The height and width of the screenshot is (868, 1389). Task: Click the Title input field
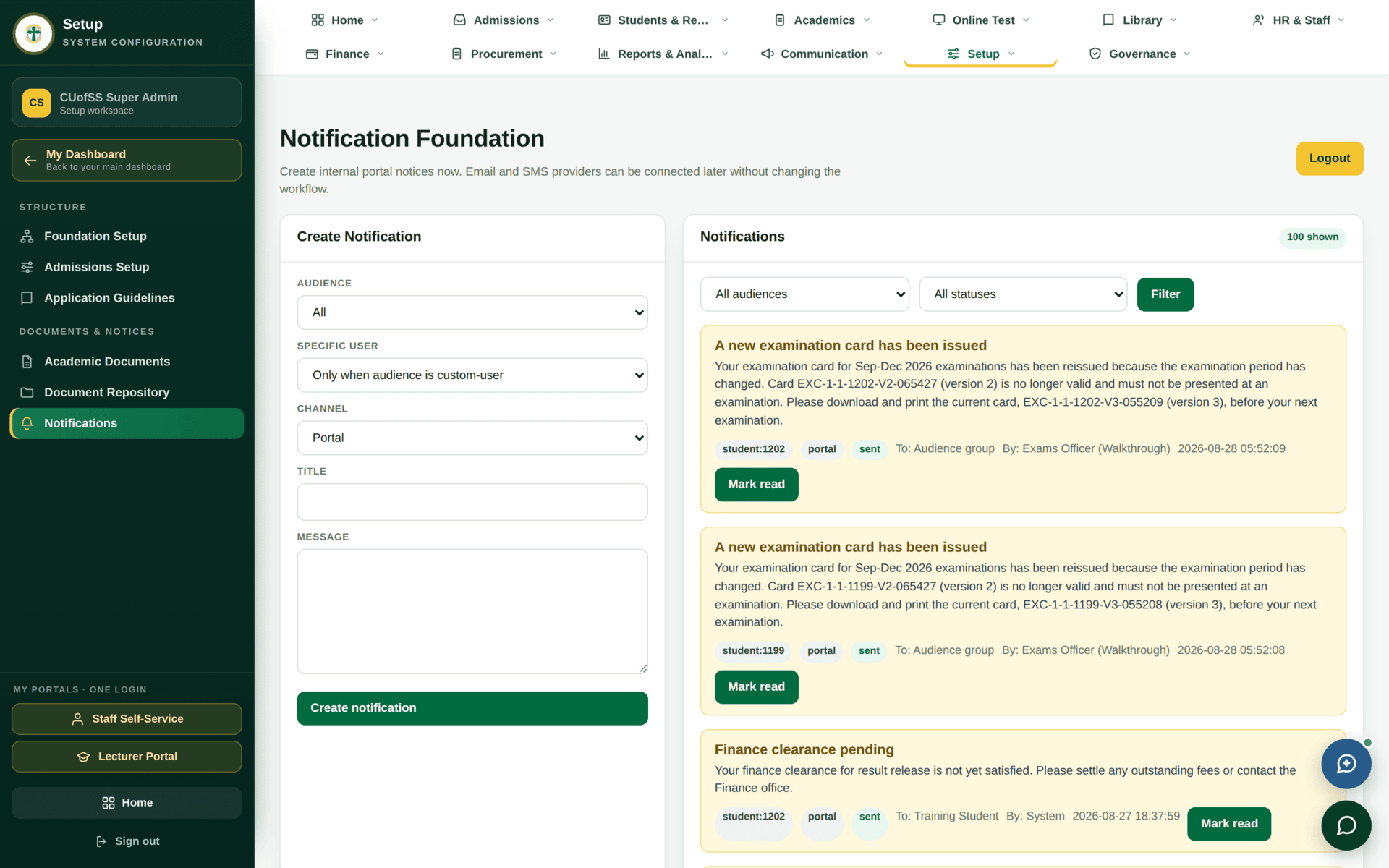[472, 502]
